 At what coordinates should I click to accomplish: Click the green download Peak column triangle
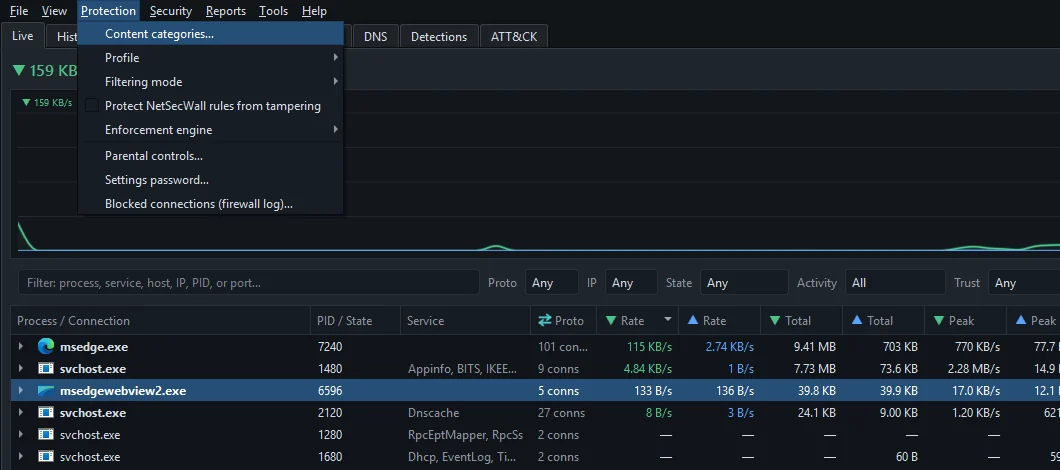click(939, 321)
